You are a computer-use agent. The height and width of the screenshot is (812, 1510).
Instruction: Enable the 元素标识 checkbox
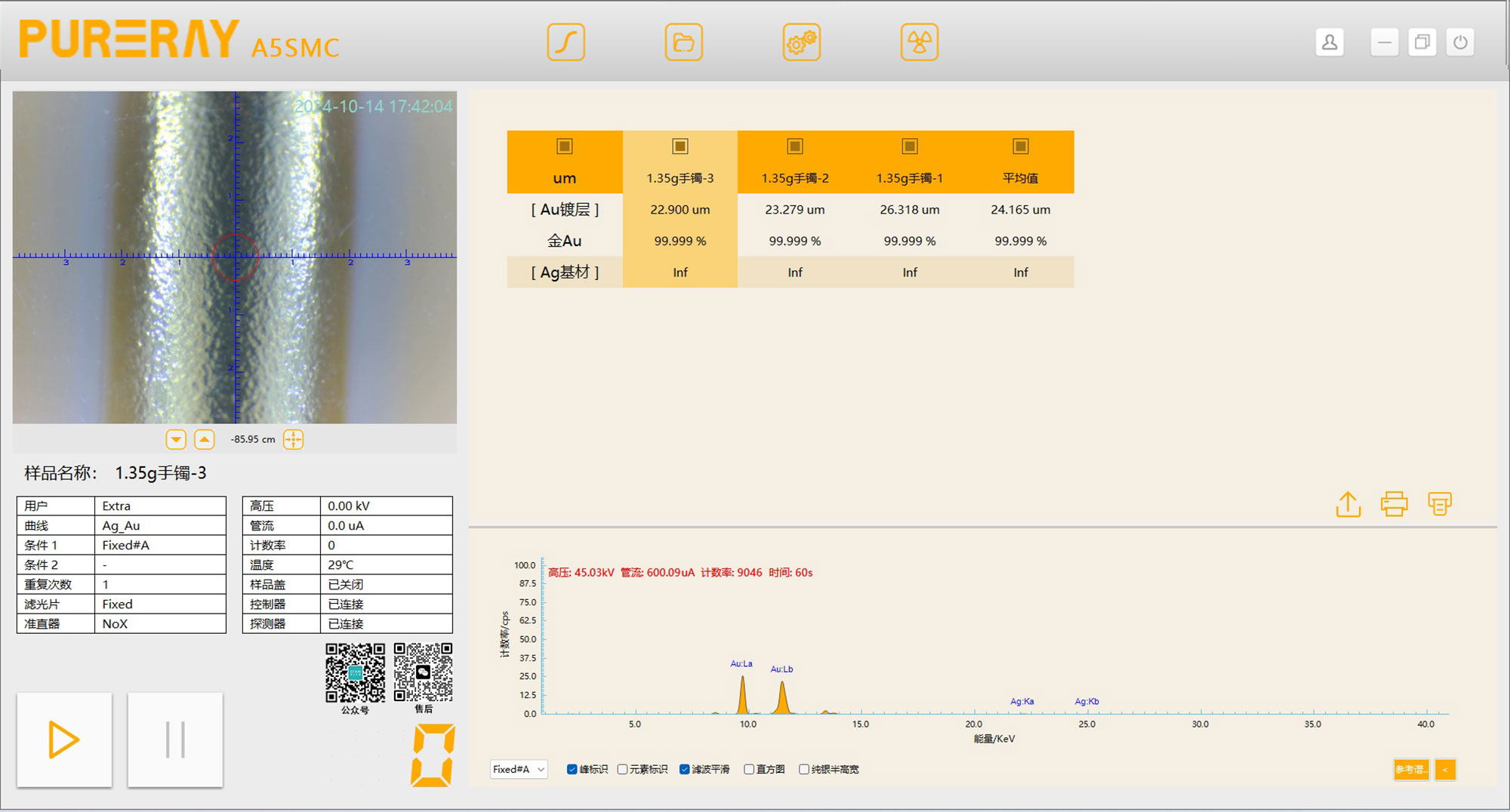623,769
